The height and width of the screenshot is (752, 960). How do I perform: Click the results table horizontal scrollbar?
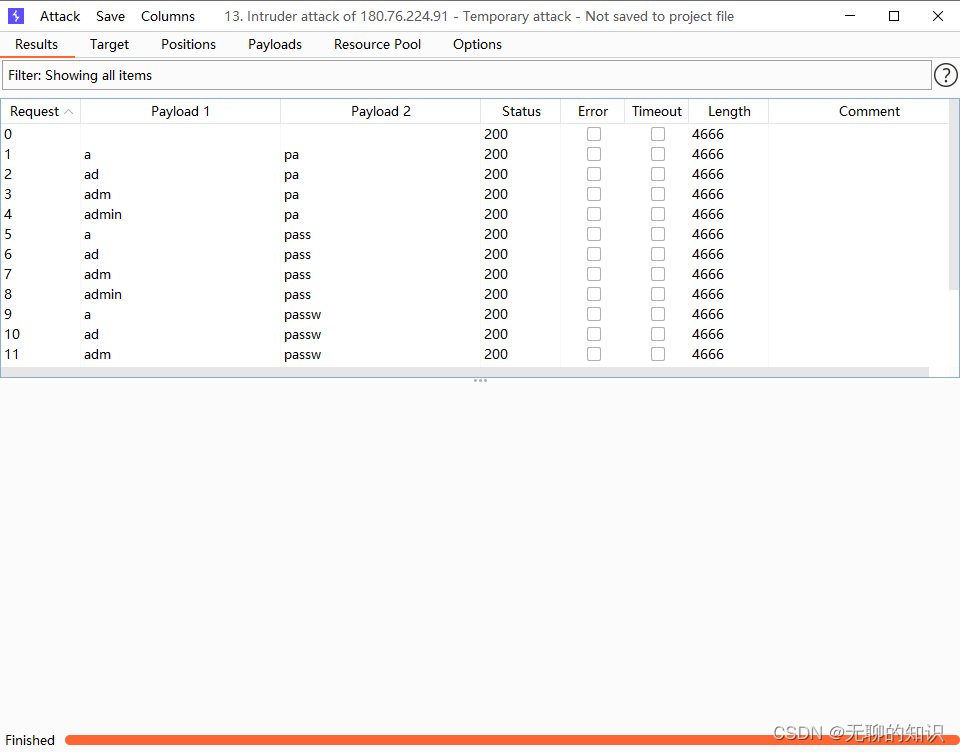[x=465, y=372]
